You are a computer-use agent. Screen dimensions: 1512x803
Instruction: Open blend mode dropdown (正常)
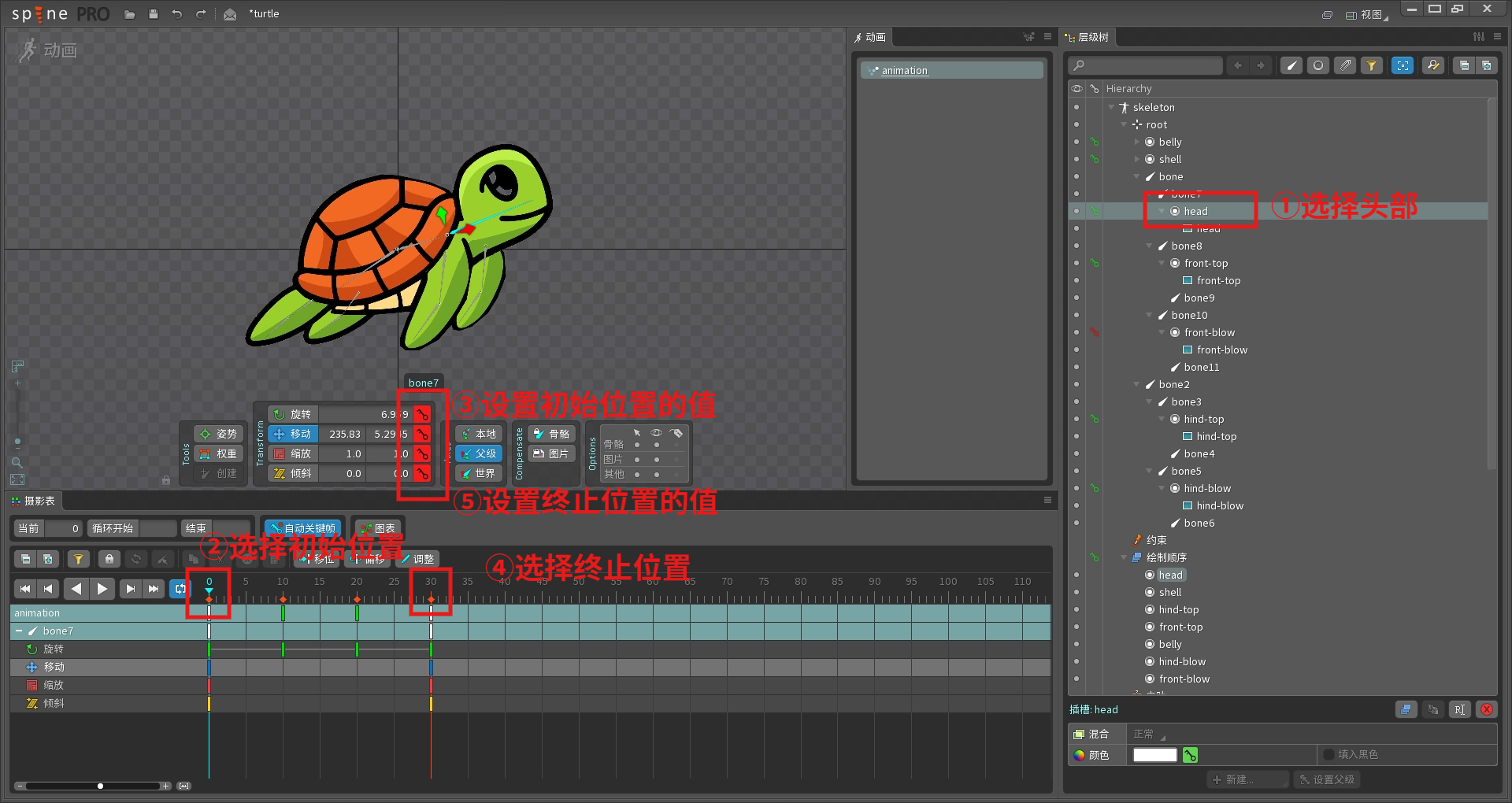1149,734
